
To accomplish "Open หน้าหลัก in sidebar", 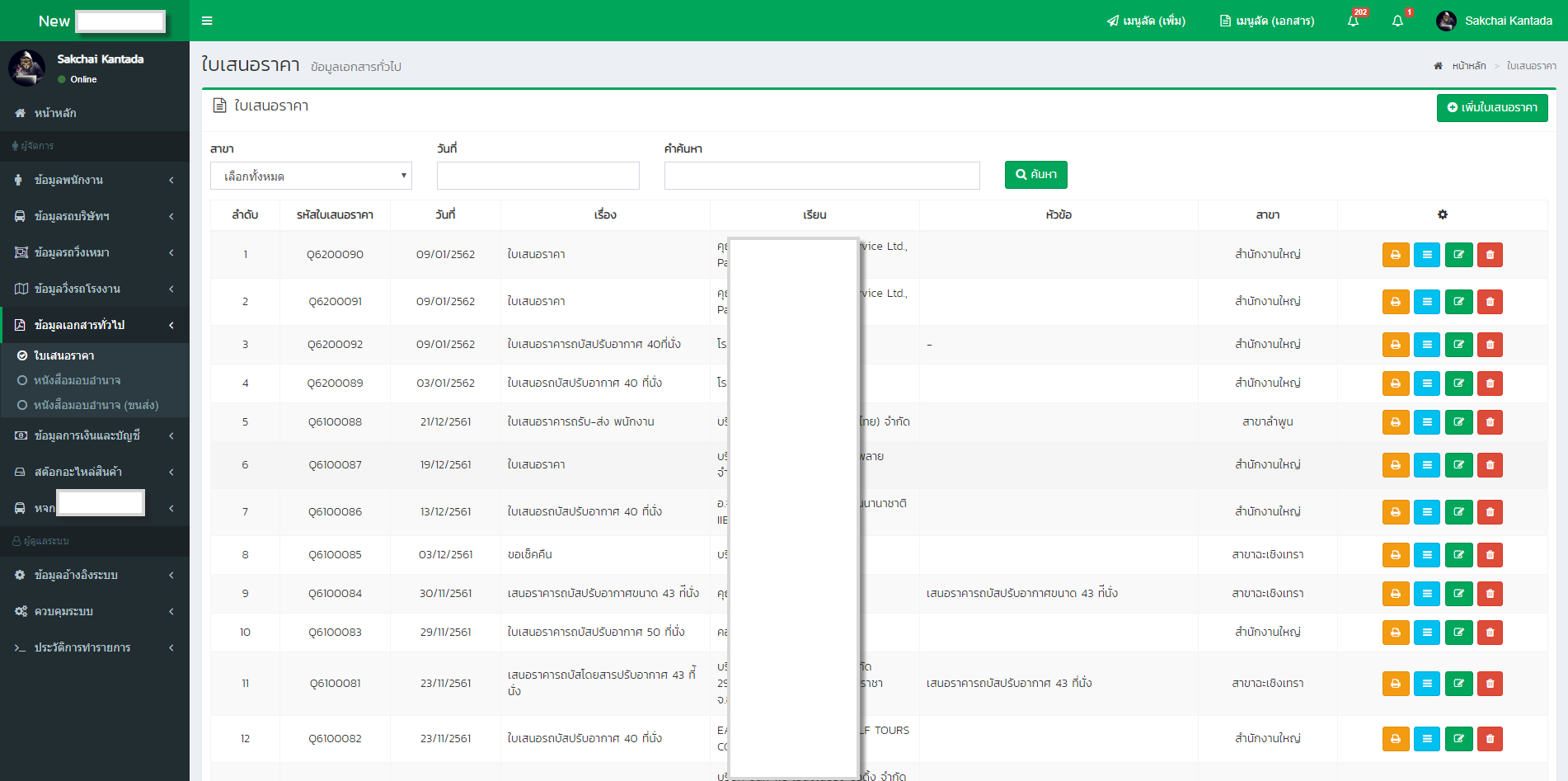I will point(95,113).
